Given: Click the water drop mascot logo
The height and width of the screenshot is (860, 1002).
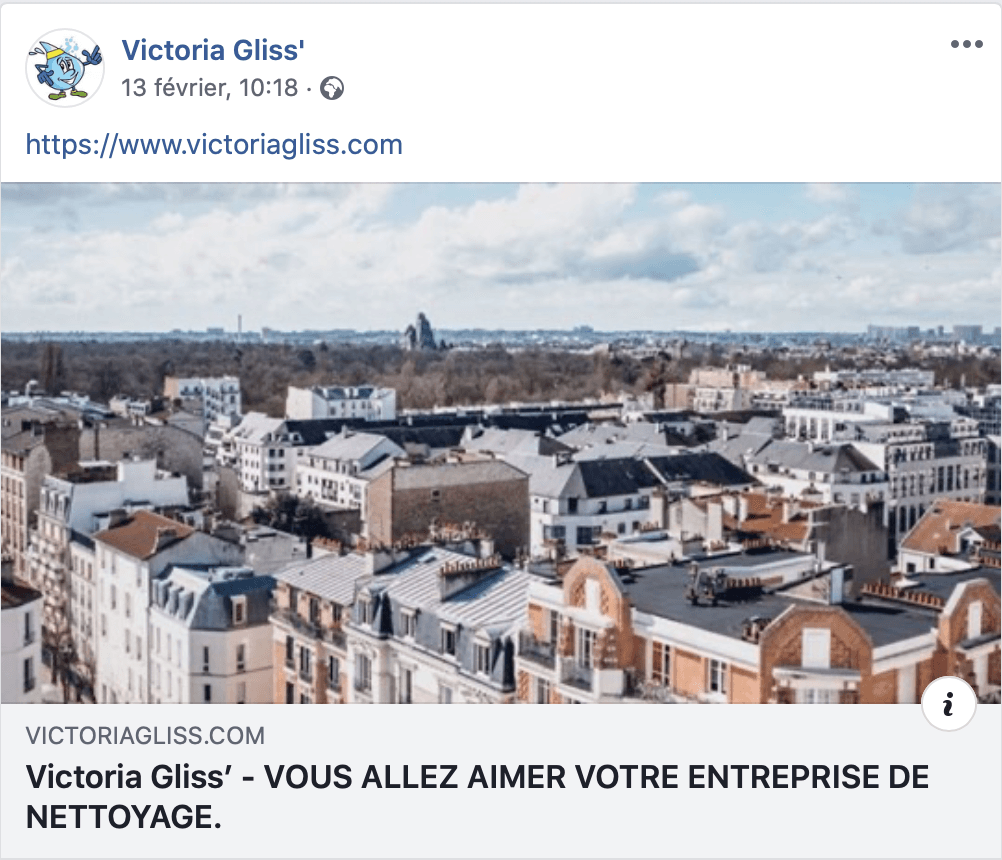Looking at the screenshot, I should pyautogui.click(x=65, y=68).
